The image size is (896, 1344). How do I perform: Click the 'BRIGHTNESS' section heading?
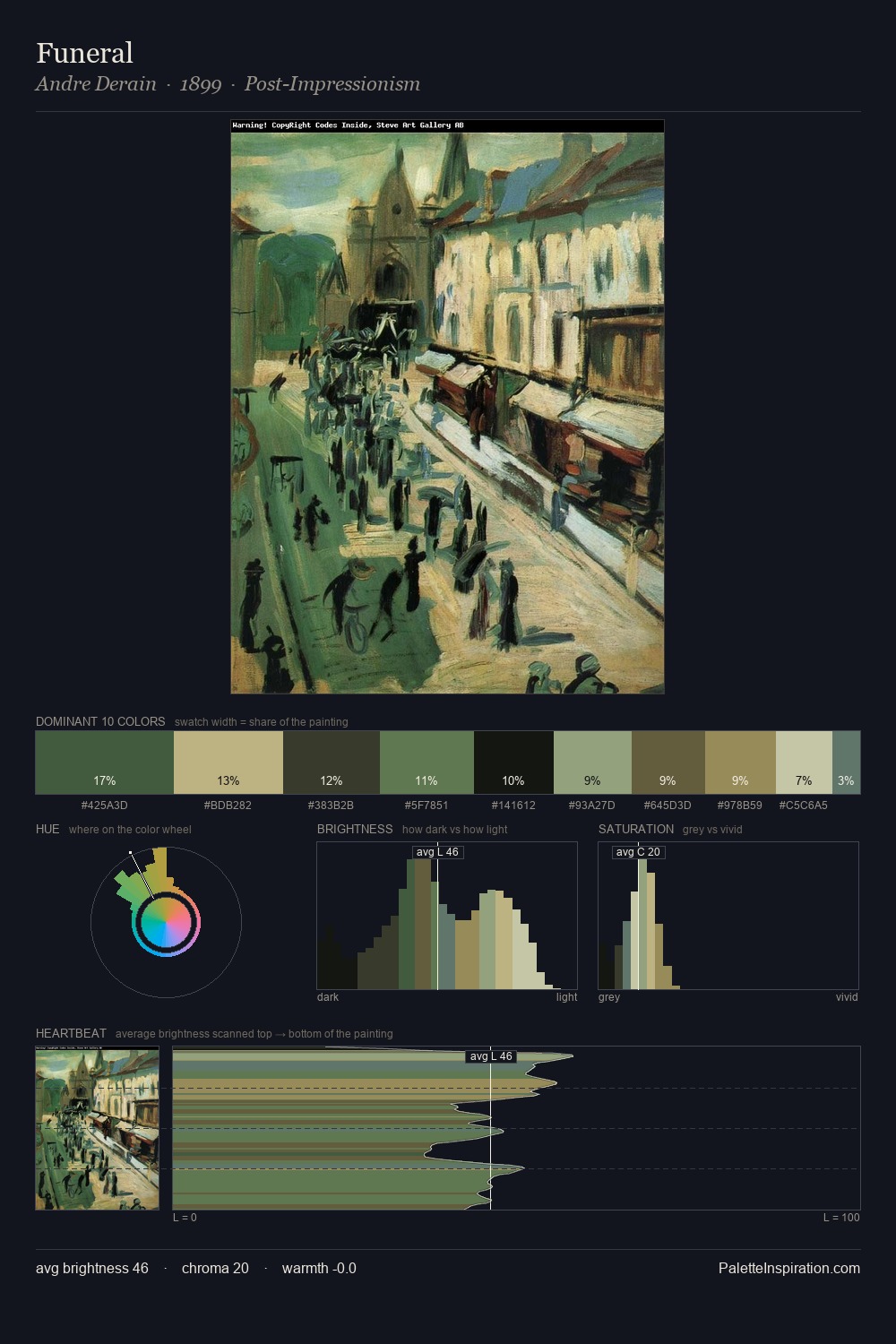pos(355,829)
